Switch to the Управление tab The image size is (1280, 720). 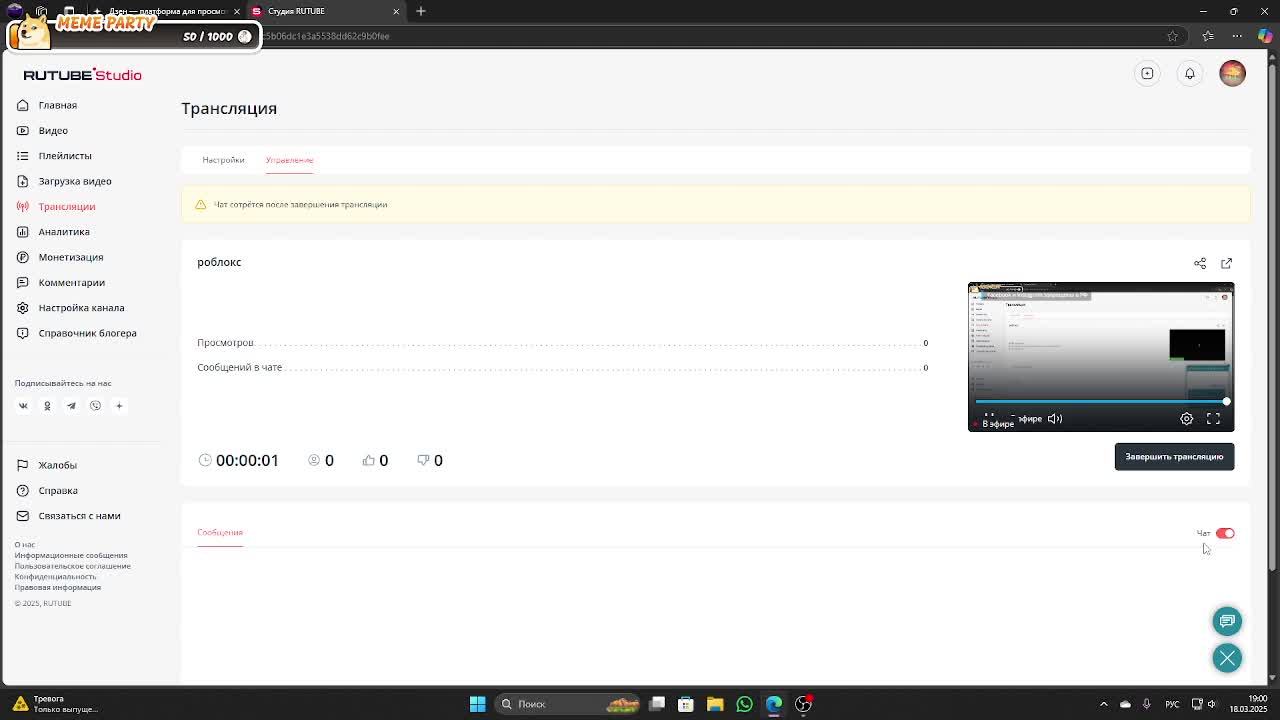[x=289, y=160]
